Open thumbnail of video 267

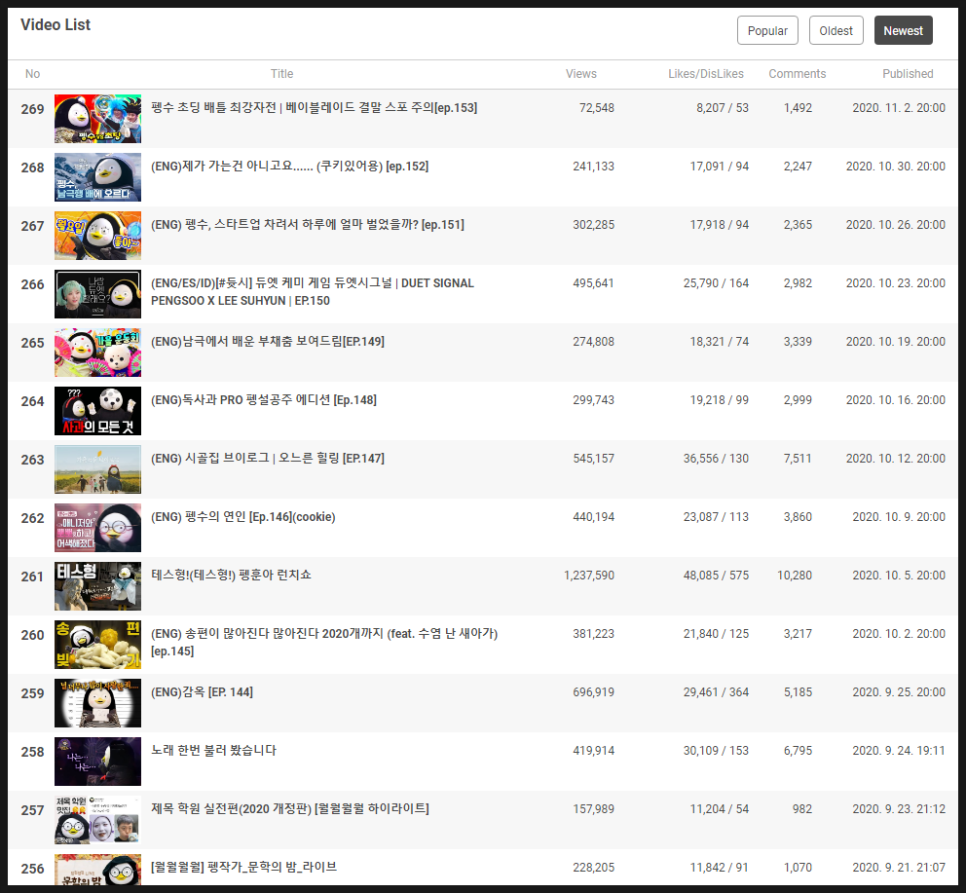tap(97, 235)
